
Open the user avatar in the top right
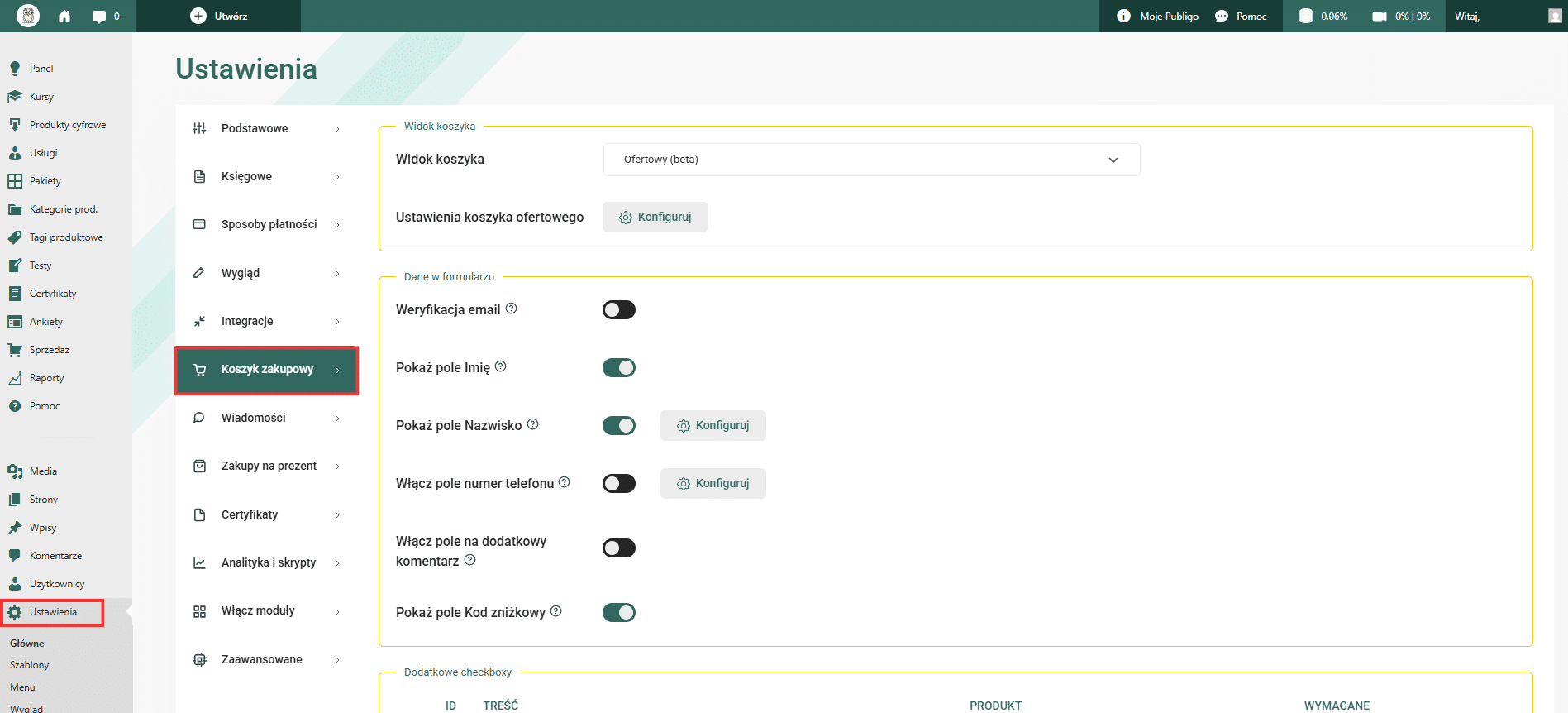pos(1555,16)
